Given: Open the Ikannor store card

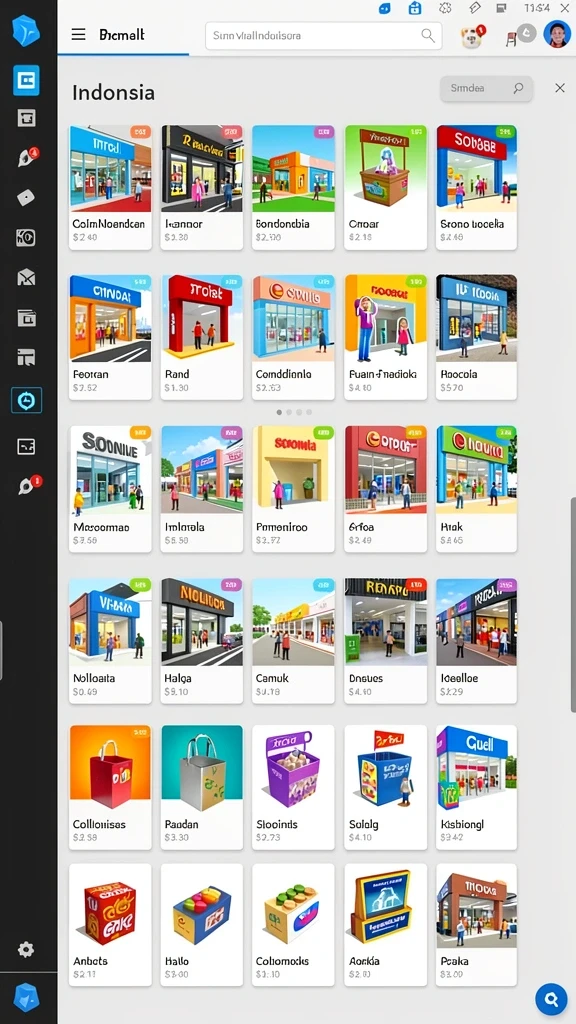Looking at the screenshot, I should tap(202, 187).
